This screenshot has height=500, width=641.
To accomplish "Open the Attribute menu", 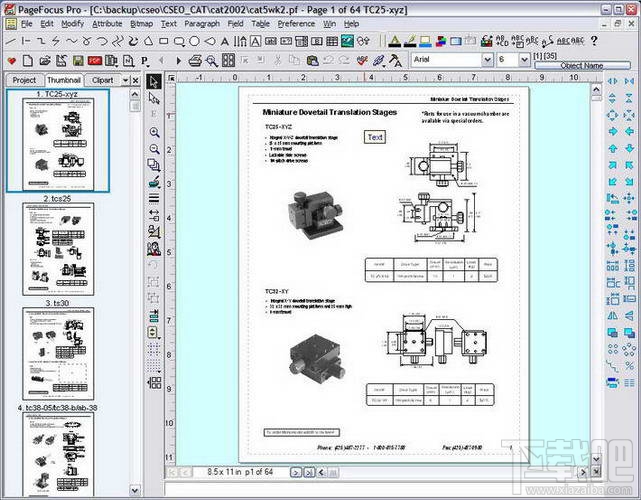I will 107,24.
